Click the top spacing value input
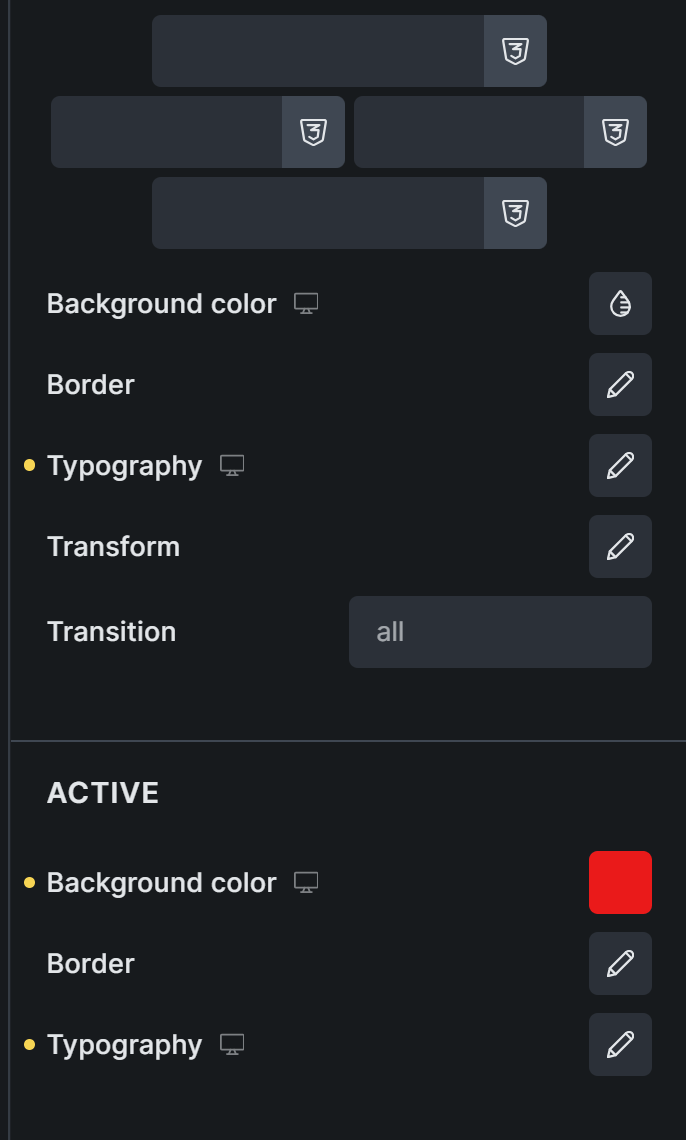 [318, 51]
